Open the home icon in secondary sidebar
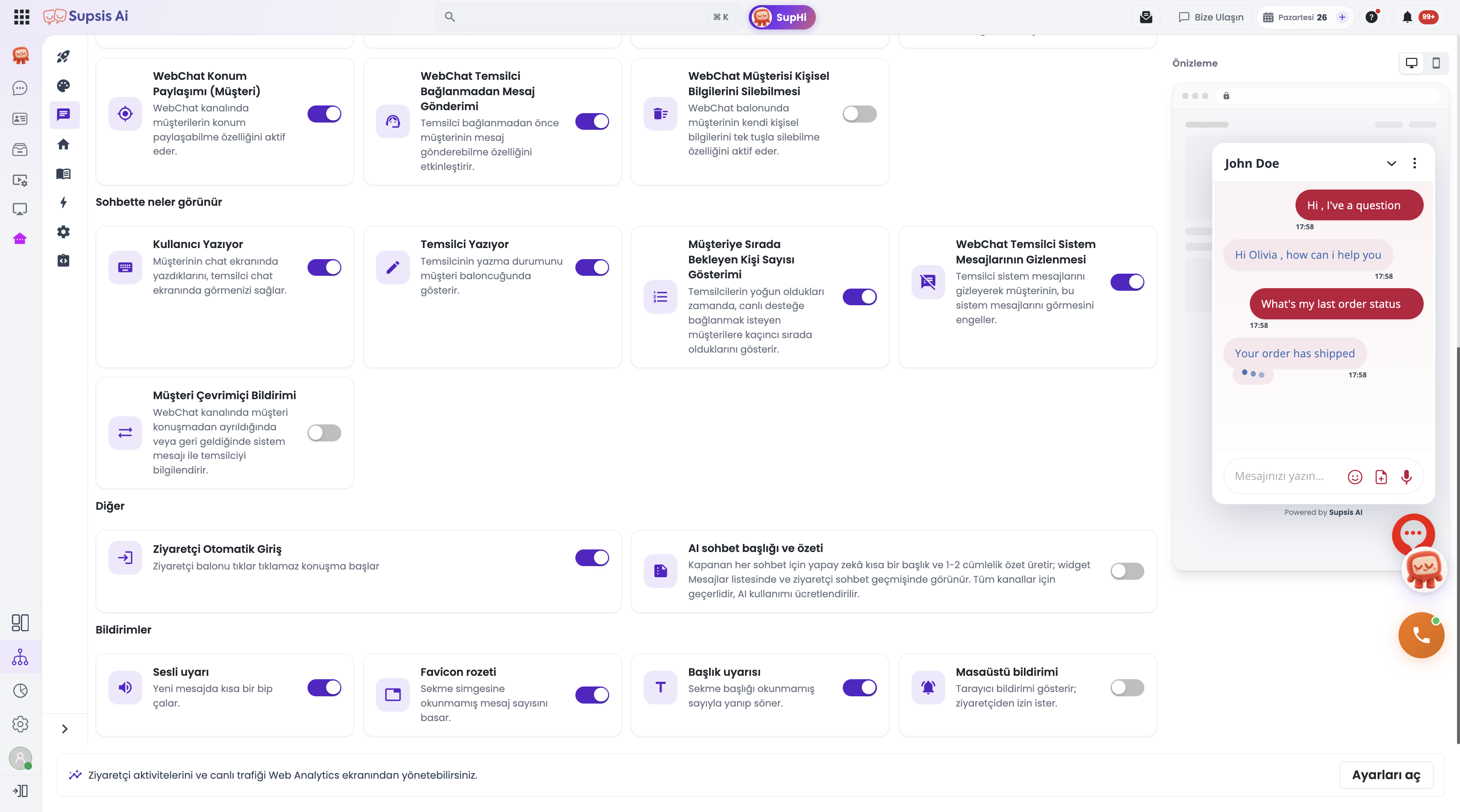The width and height of the screenshot is (1460, 812). (64, 144)
